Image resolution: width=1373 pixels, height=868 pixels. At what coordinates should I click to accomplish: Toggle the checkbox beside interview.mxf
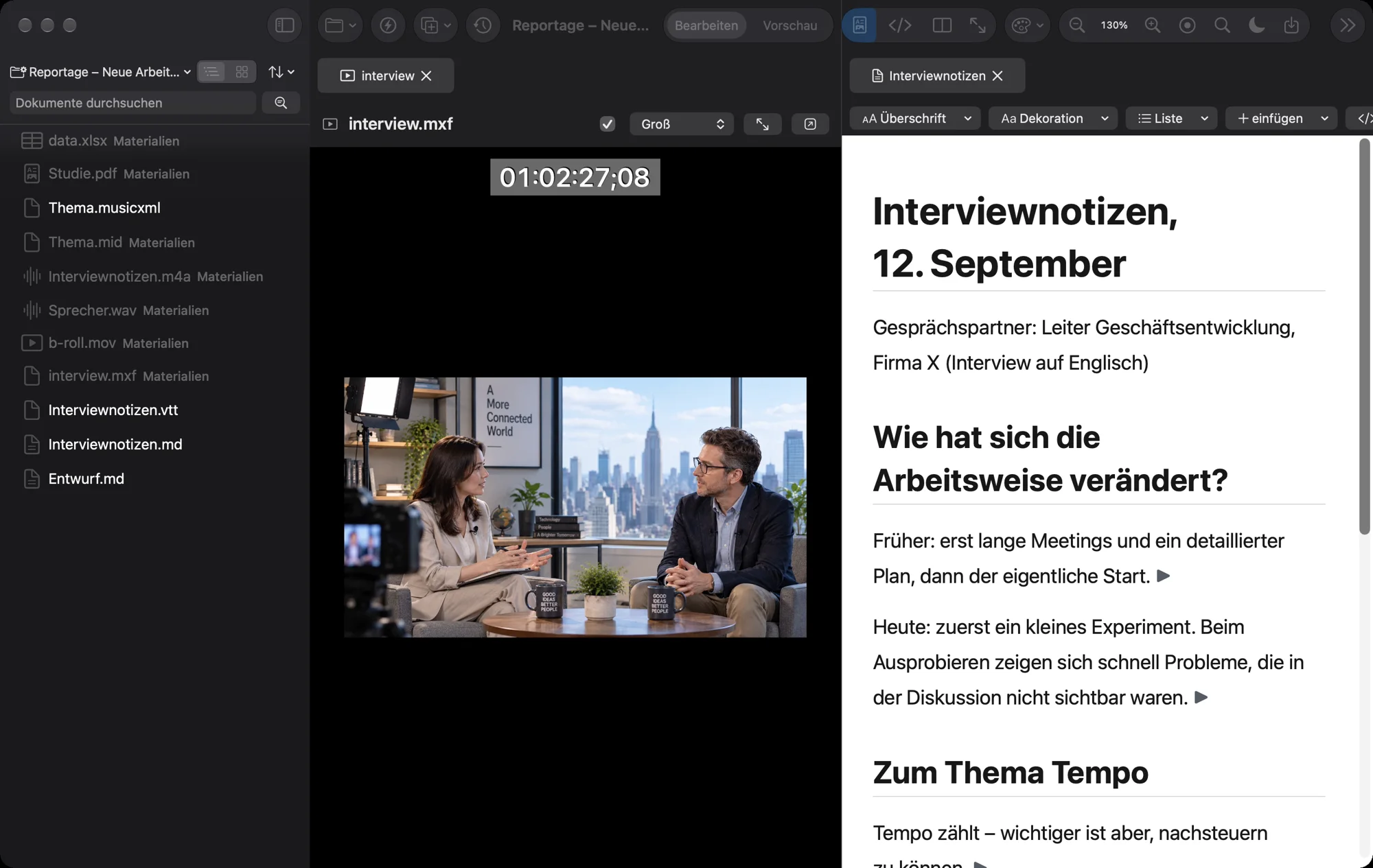point(607,124)
